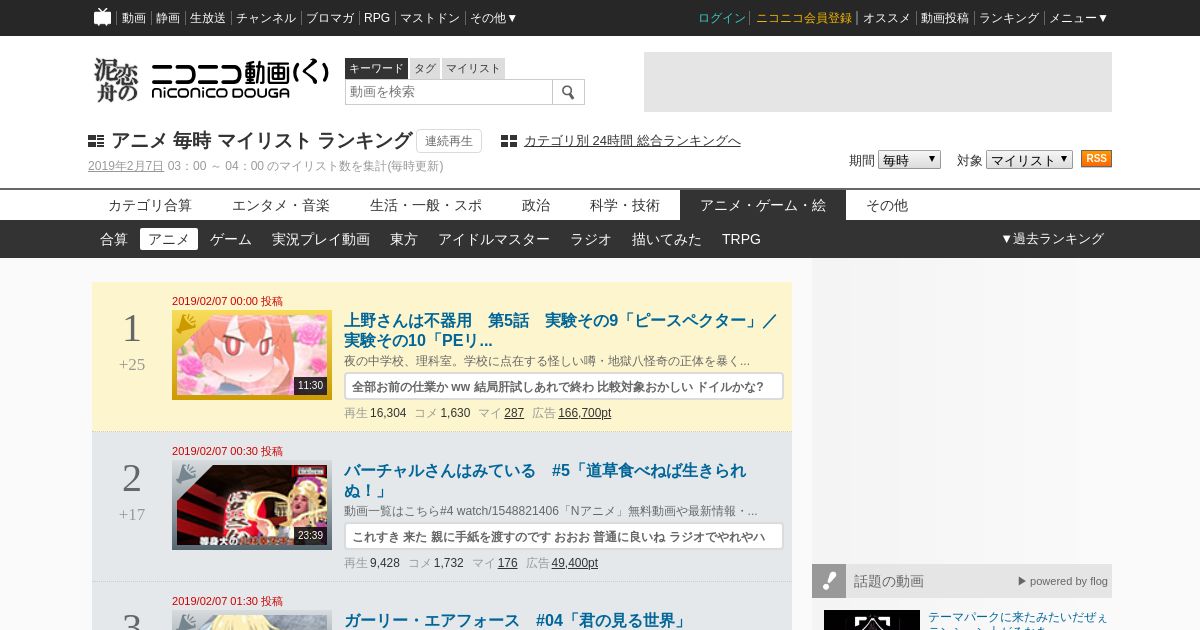Open the RSS feed badge
The width and height of the screenshot is (1200, 630).
(x=1096, y=159)
